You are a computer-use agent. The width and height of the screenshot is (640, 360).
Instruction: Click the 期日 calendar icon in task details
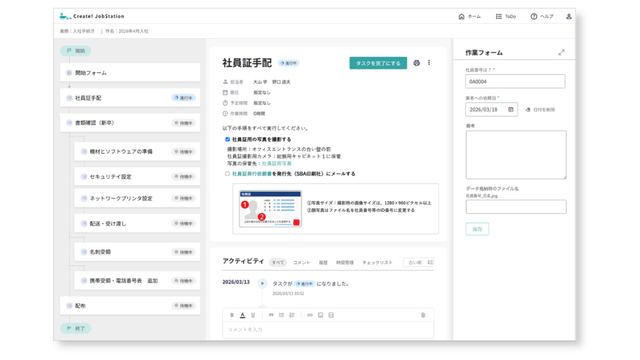point(225,92)
